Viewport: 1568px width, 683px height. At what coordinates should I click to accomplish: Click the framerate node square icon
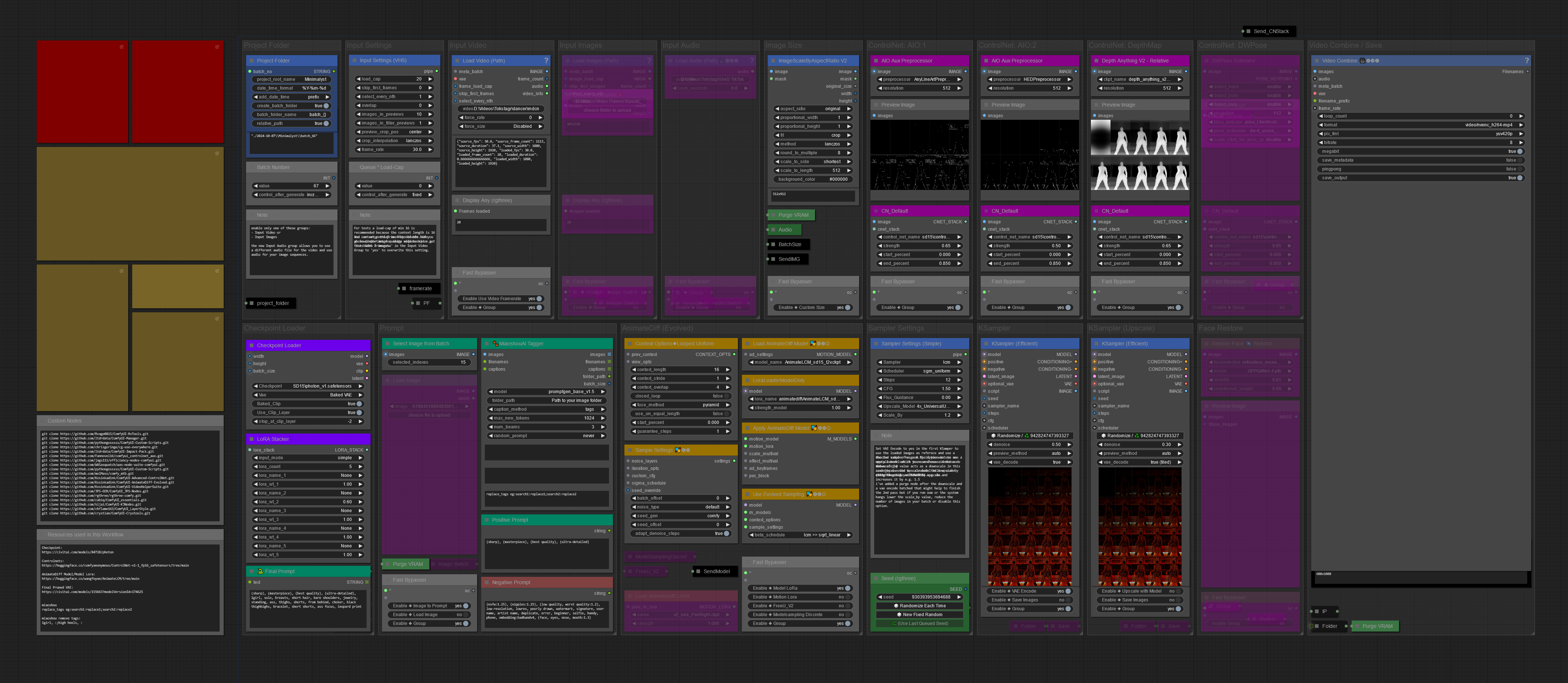click(x=404, y=288)
